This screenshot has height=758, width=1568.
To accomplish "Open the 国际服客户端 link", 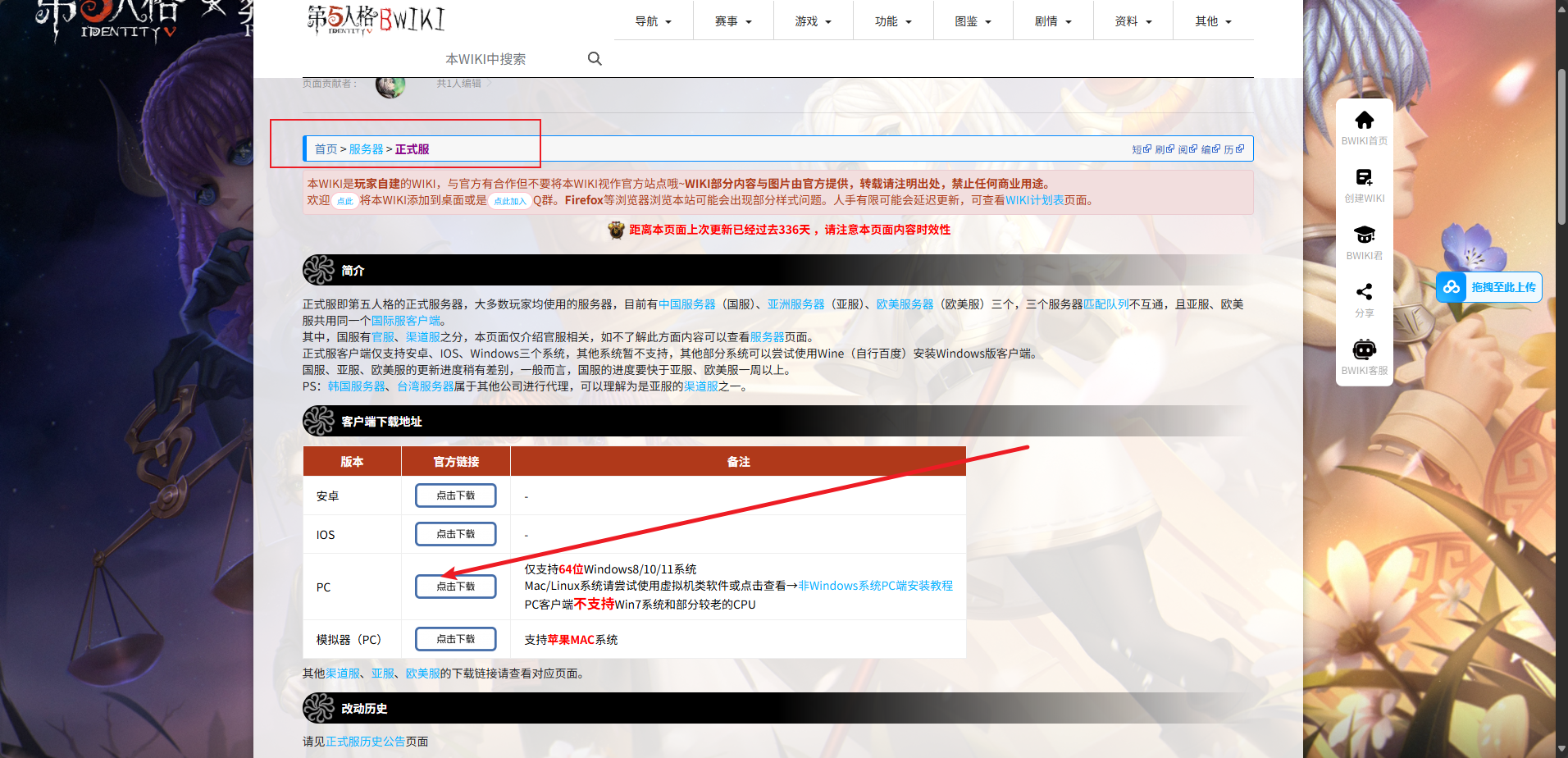I will click(405, 321).
